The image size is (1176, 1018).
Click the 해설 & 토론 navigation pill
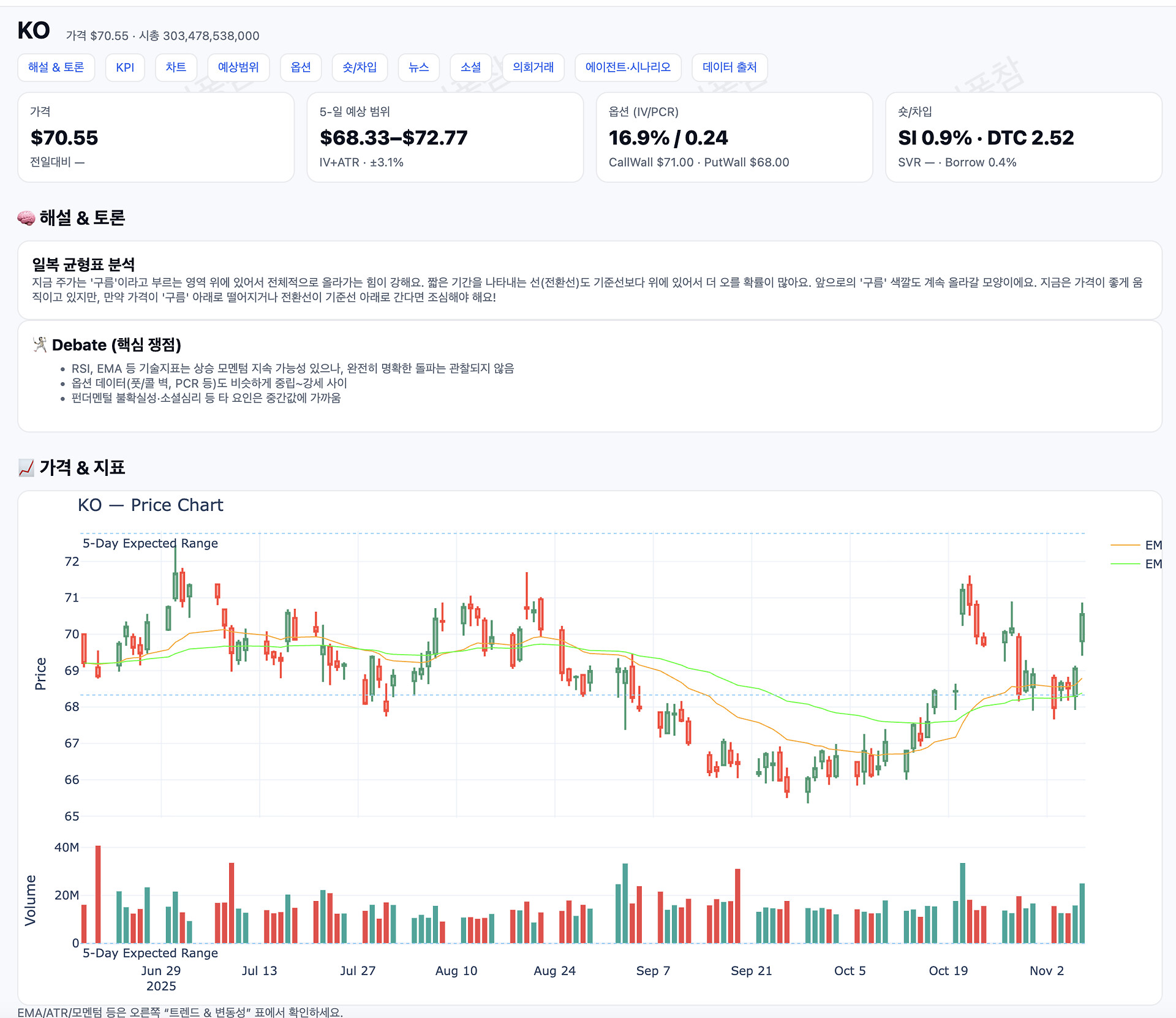56,67
